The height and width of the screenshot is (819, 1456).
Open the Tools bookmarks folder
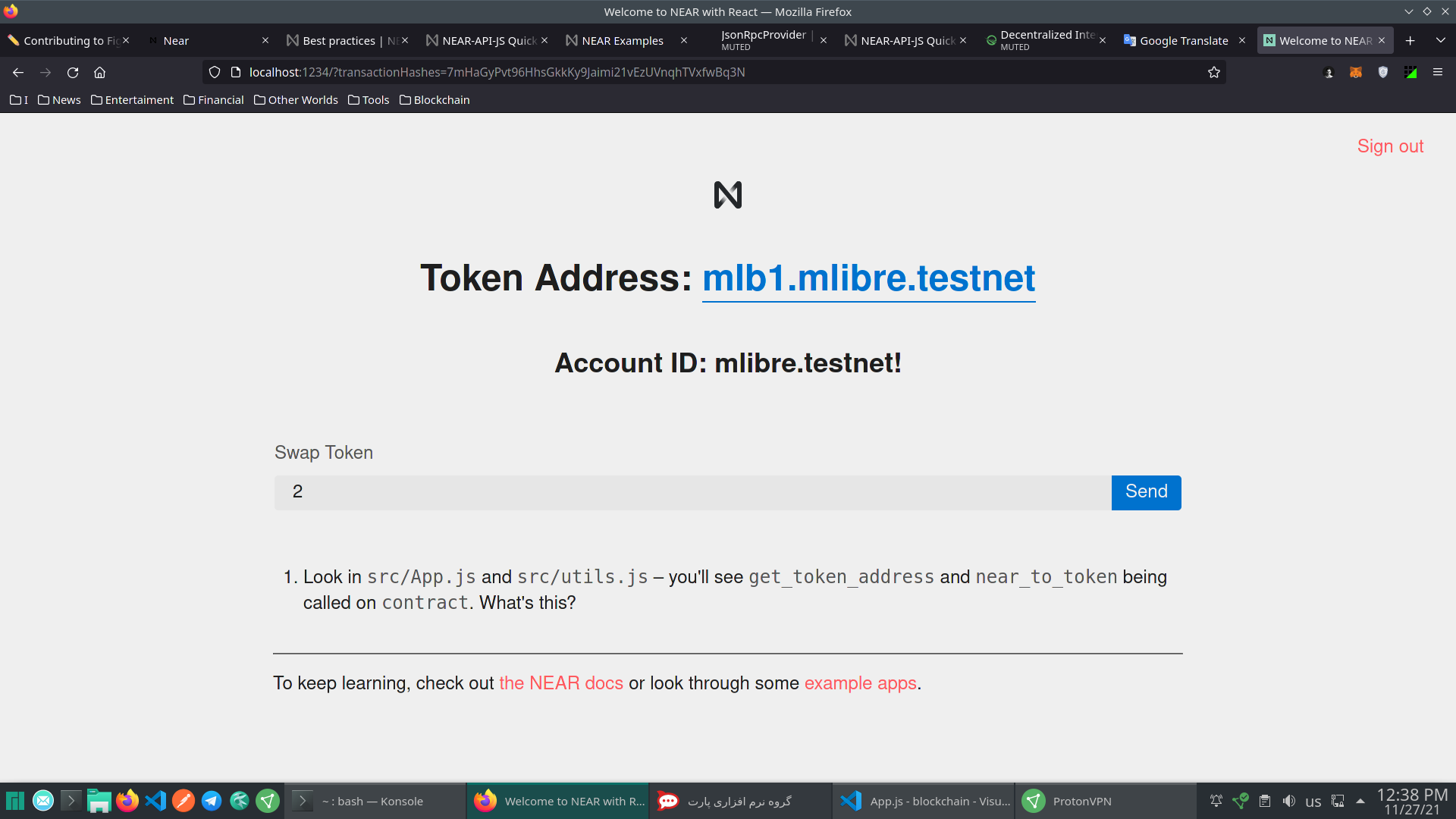point(369,100)
